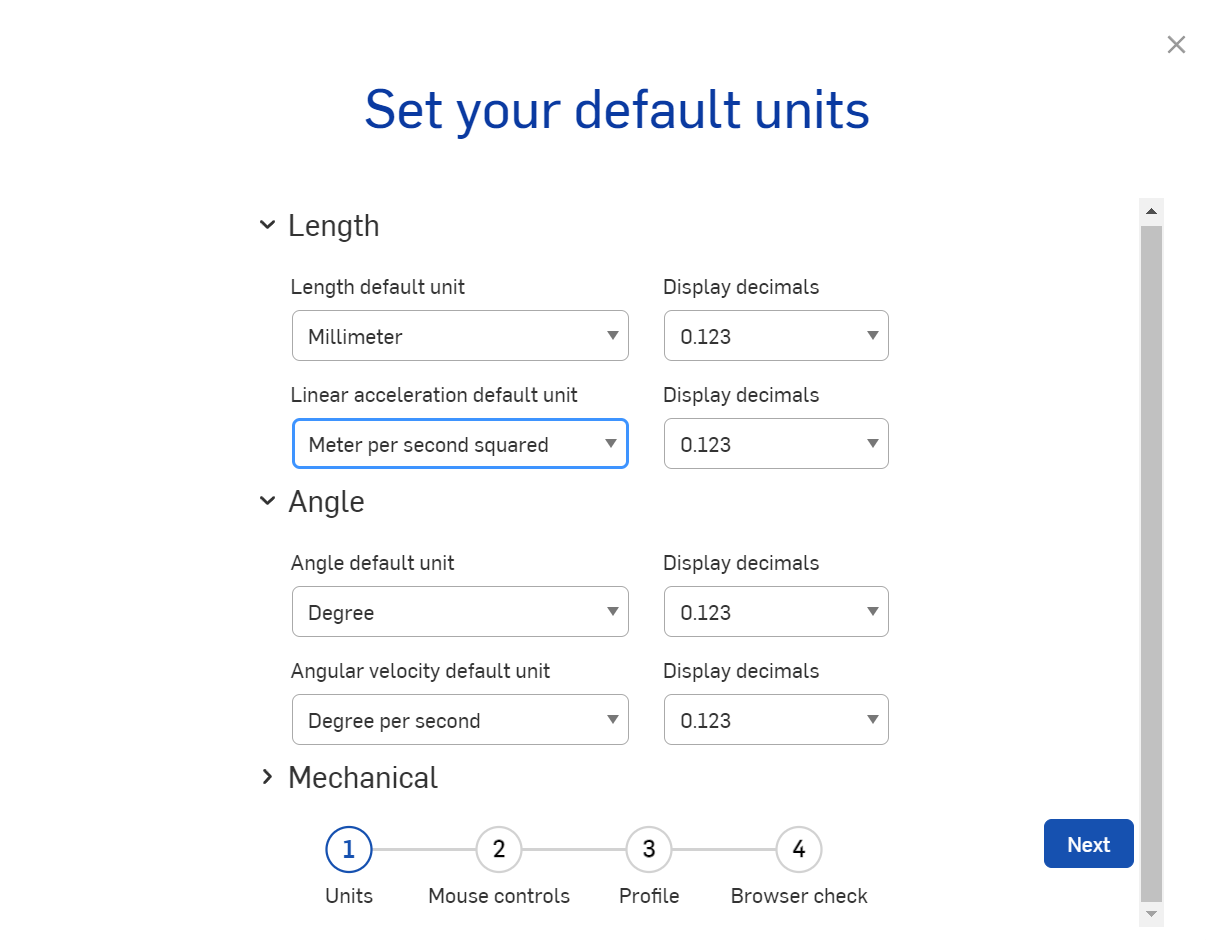Open Angular velocity default unit dropdown
The height and width of the screenshot is (940, 1206).
[x=460, y=720]
